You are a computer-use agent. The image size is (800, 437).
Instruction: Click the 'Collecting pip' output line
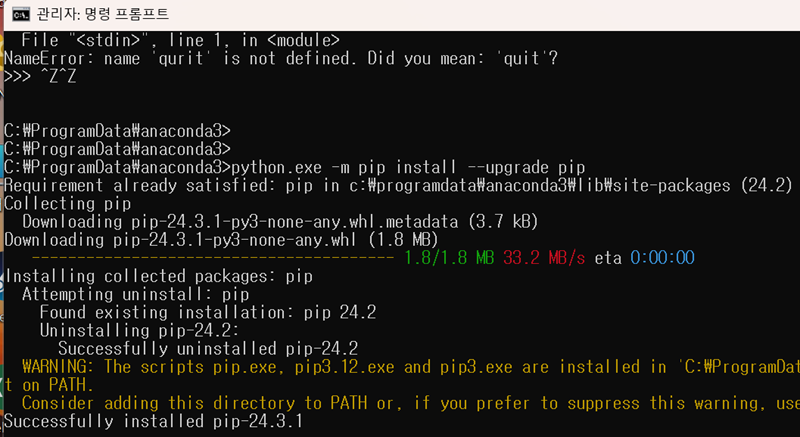pos(67,203)
